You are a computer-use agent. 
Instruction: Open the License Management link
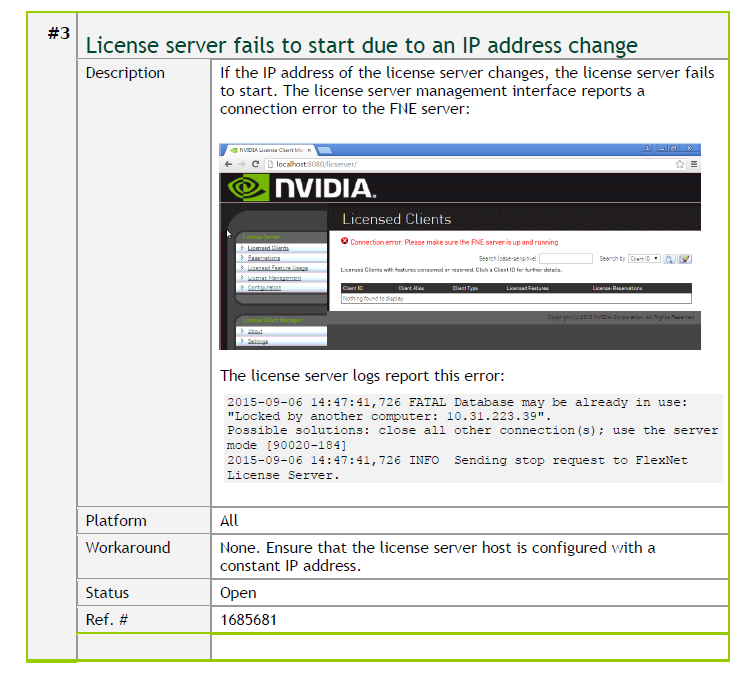click(x=274, y=278)
